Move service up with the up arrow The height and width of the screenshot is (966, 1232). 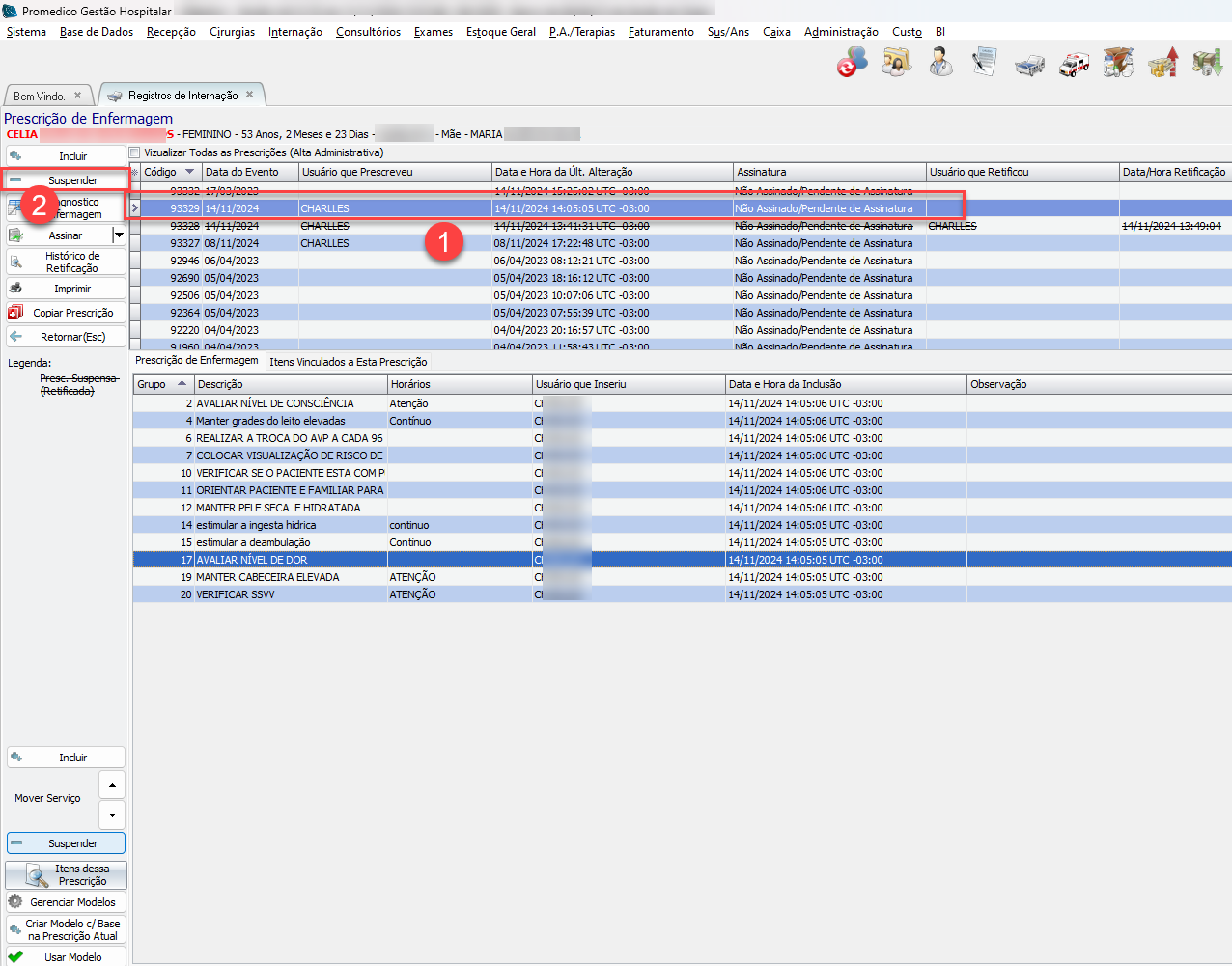(x=112, y=785)
